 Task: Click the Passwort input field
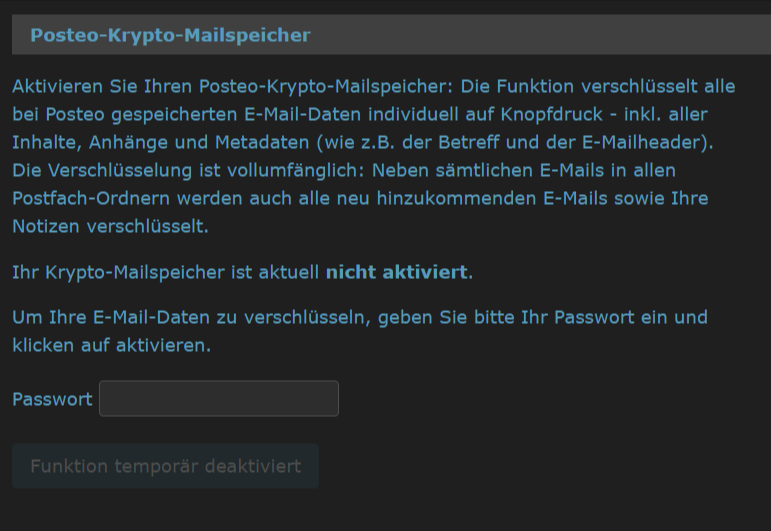[219, 398]
